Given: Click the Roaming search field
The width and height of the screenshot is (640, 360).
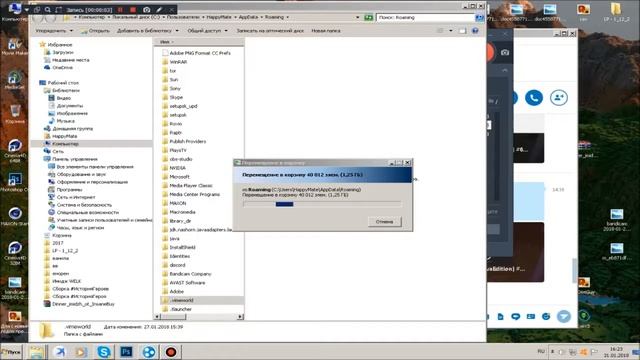Looking at the screenshot, I should click(x=425, y=18).
